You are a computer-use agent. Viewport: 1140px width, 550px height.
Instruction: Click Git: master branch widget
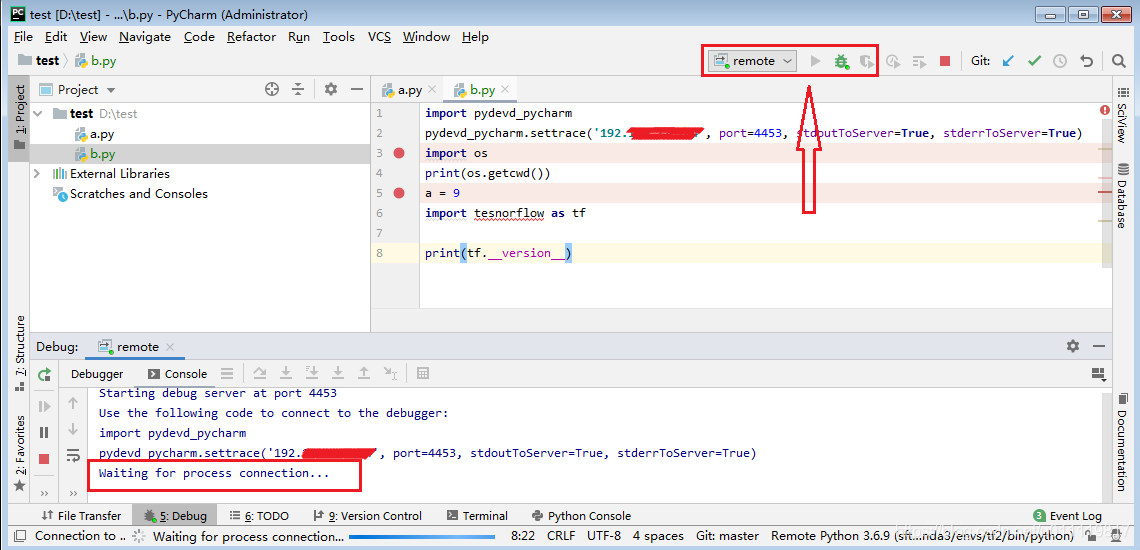pyautogui.click(x=727, y=536)
